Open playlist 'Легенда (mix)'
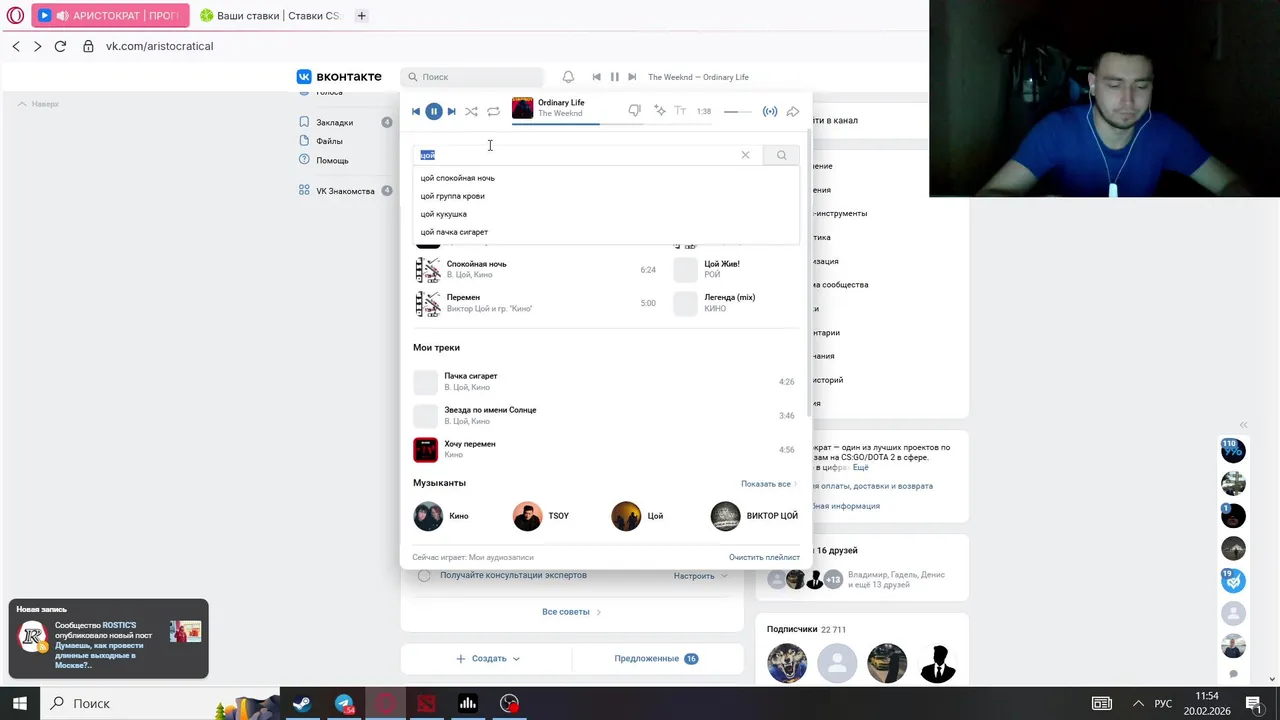The height and width of the screenshot is (720, 1280). coord(735,303)
